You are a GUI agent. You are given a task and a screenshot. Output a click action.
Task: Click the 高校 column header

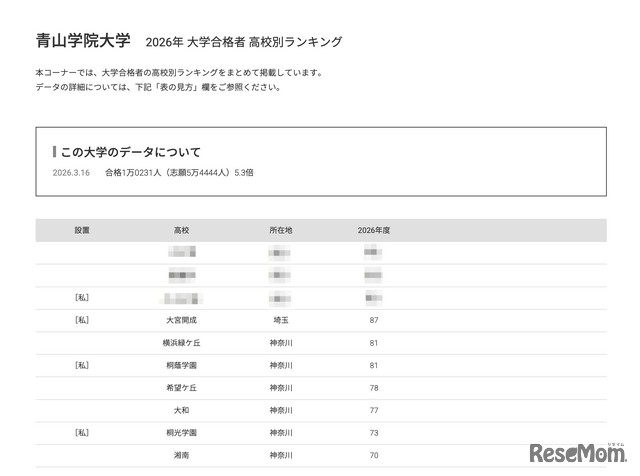(x=181, y=230)
